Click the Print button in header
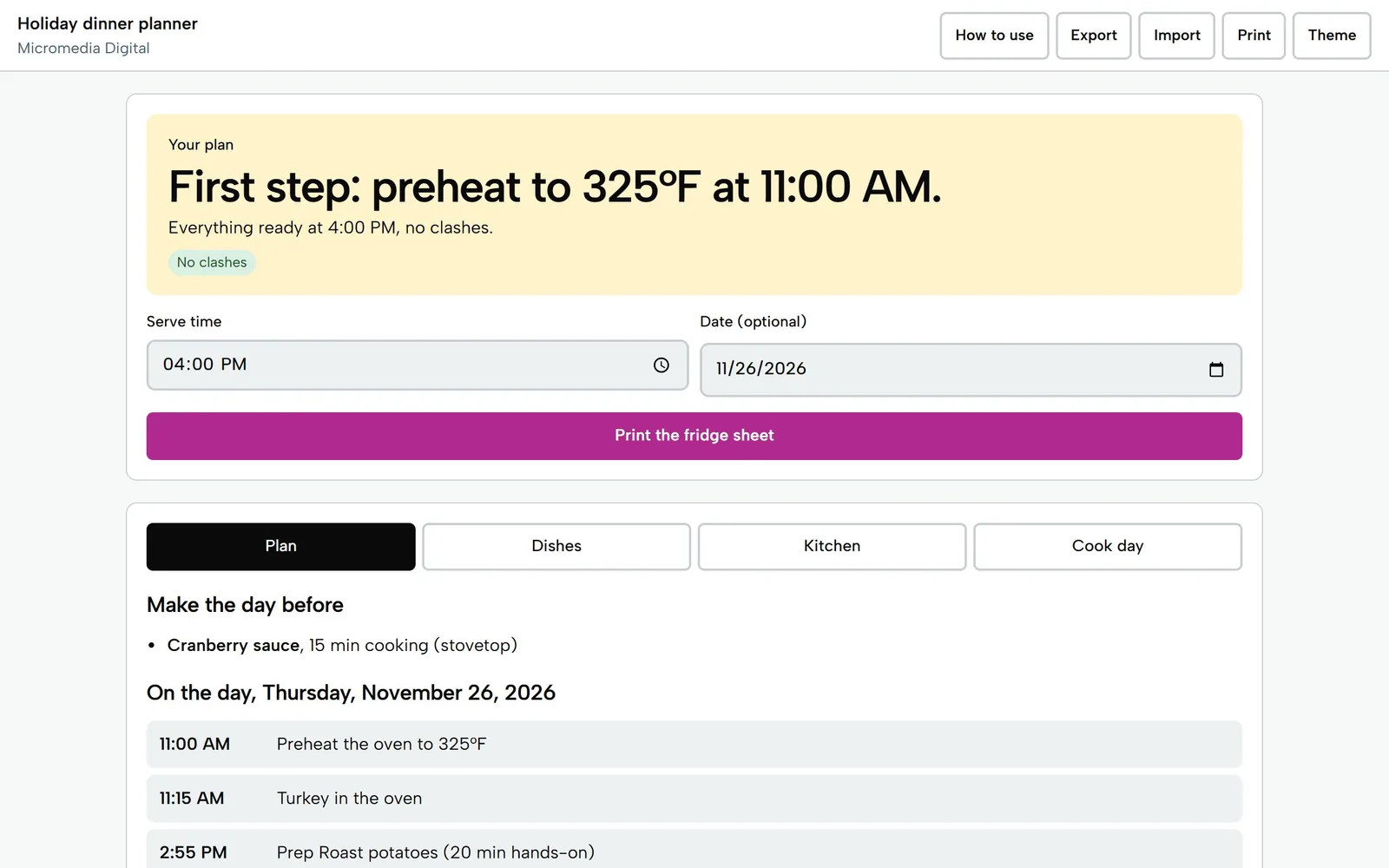 [x=1254, y=36]
